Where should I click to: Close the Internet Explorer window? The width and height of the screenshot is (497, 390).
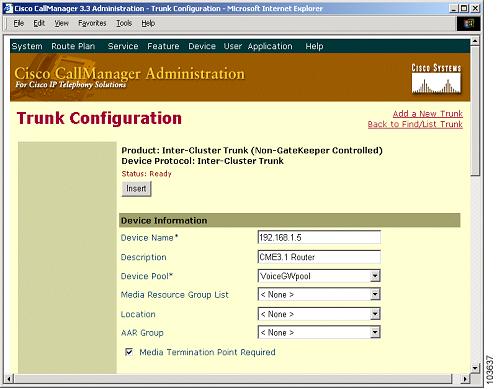[475, 8]
